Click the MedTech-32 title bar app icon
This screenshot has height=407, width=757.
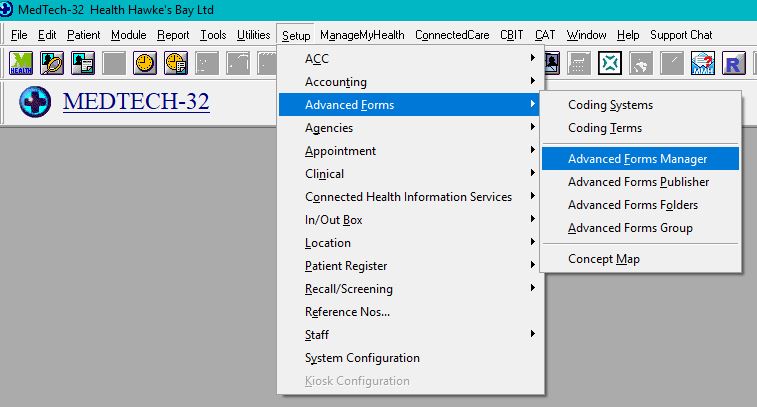6,10
